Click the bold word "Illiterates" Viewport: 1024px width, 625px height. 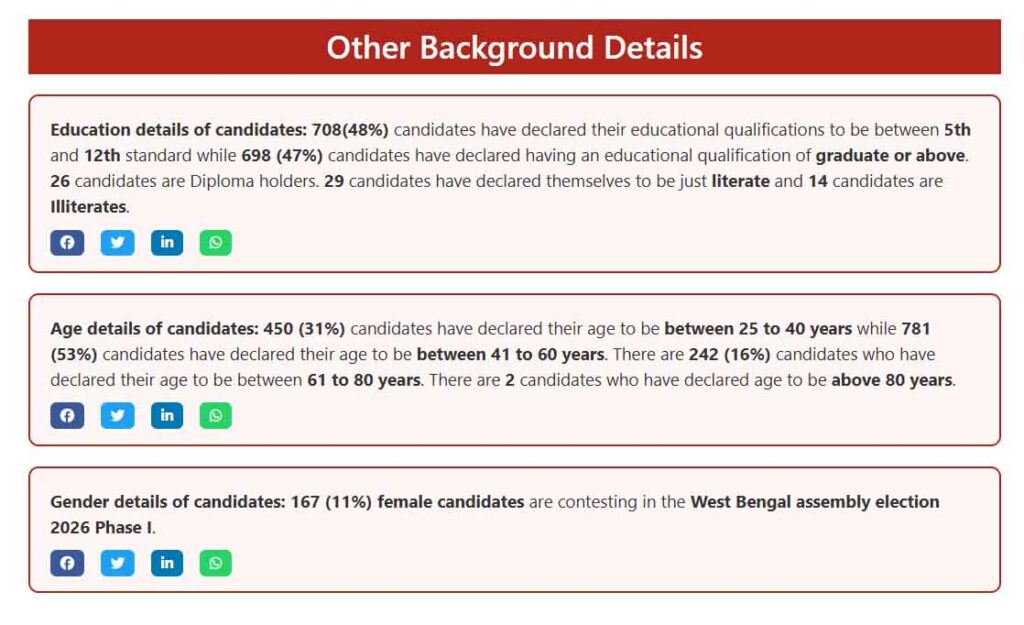click(88, 207)
